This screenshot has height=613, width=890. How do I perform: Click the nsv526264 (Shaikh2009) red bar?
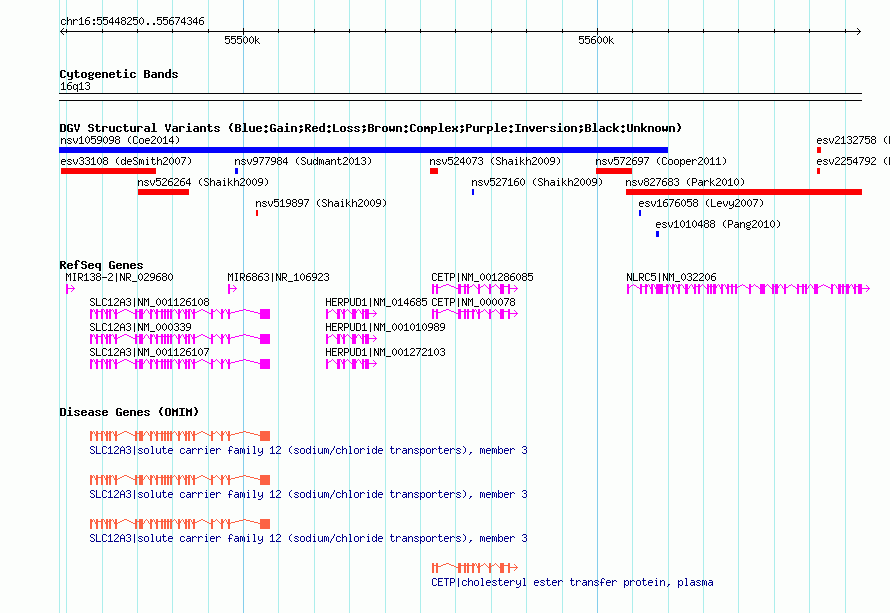pos(163,192)
